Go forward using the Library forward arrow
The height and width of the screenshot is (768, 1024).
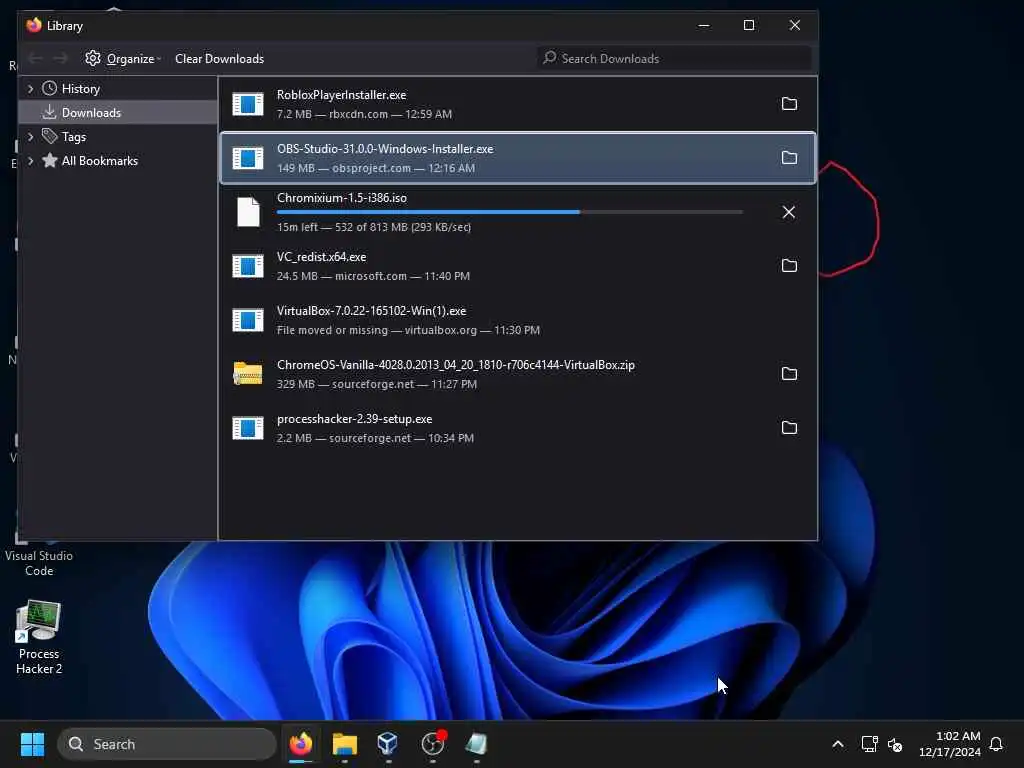[61, 59]
